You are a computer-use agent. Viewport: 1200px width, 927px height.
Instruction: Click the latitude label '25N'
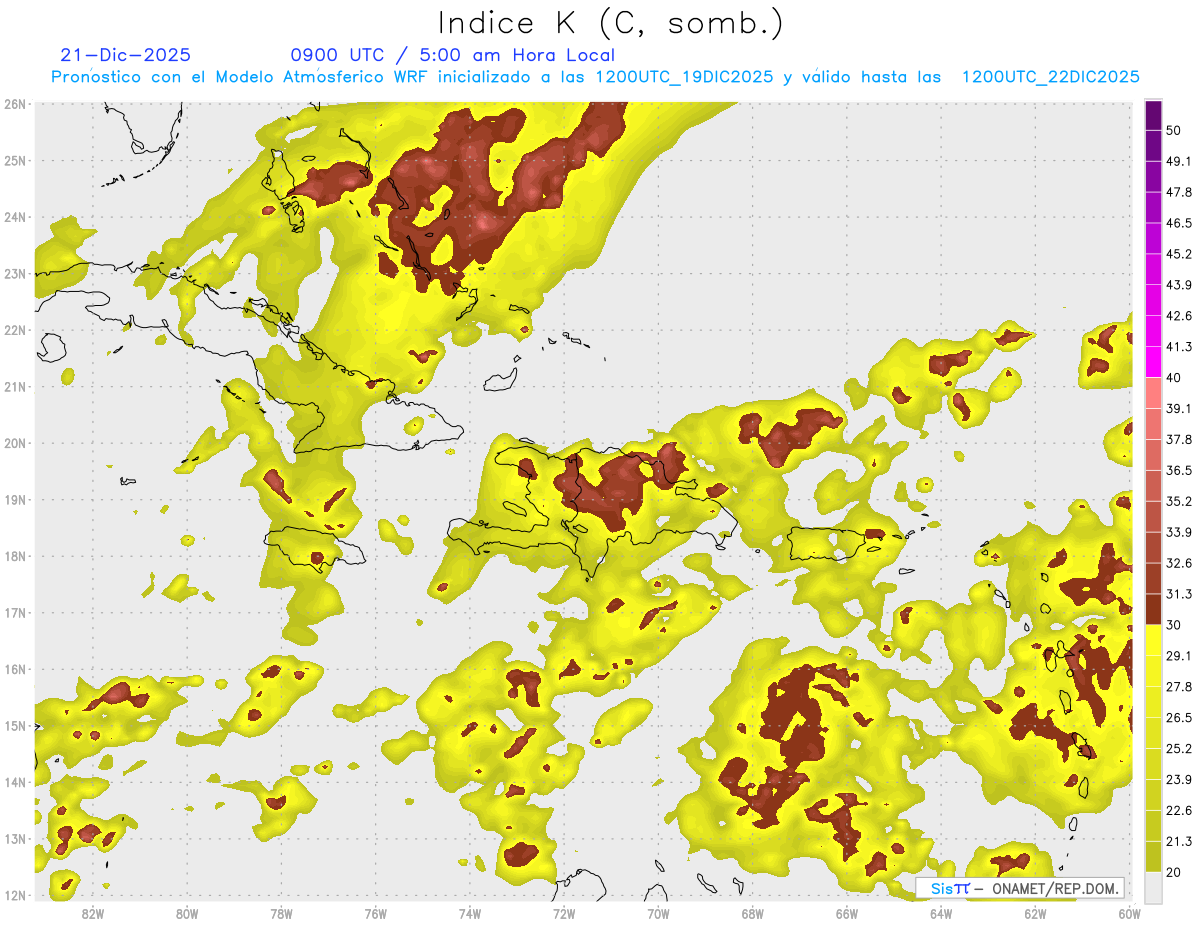[14, 161]
